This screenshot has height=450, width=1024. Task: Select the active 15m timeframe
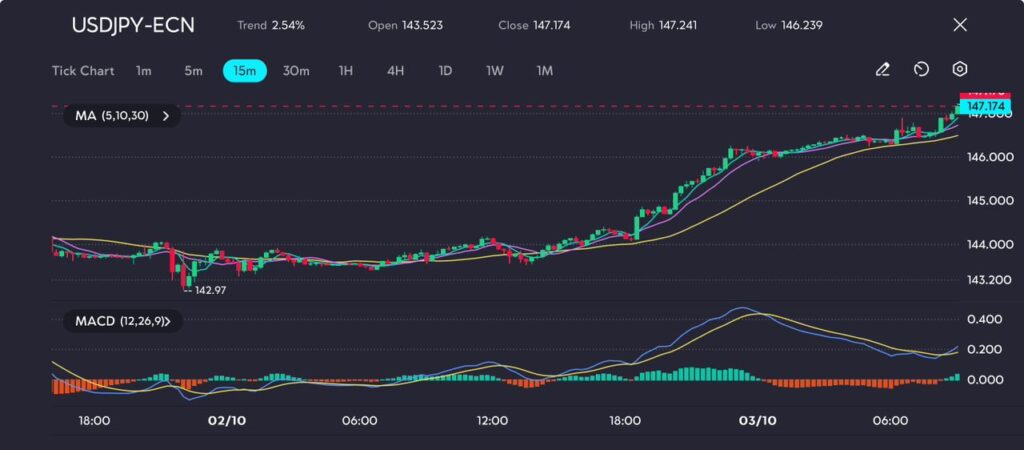(x=245, y=71)
